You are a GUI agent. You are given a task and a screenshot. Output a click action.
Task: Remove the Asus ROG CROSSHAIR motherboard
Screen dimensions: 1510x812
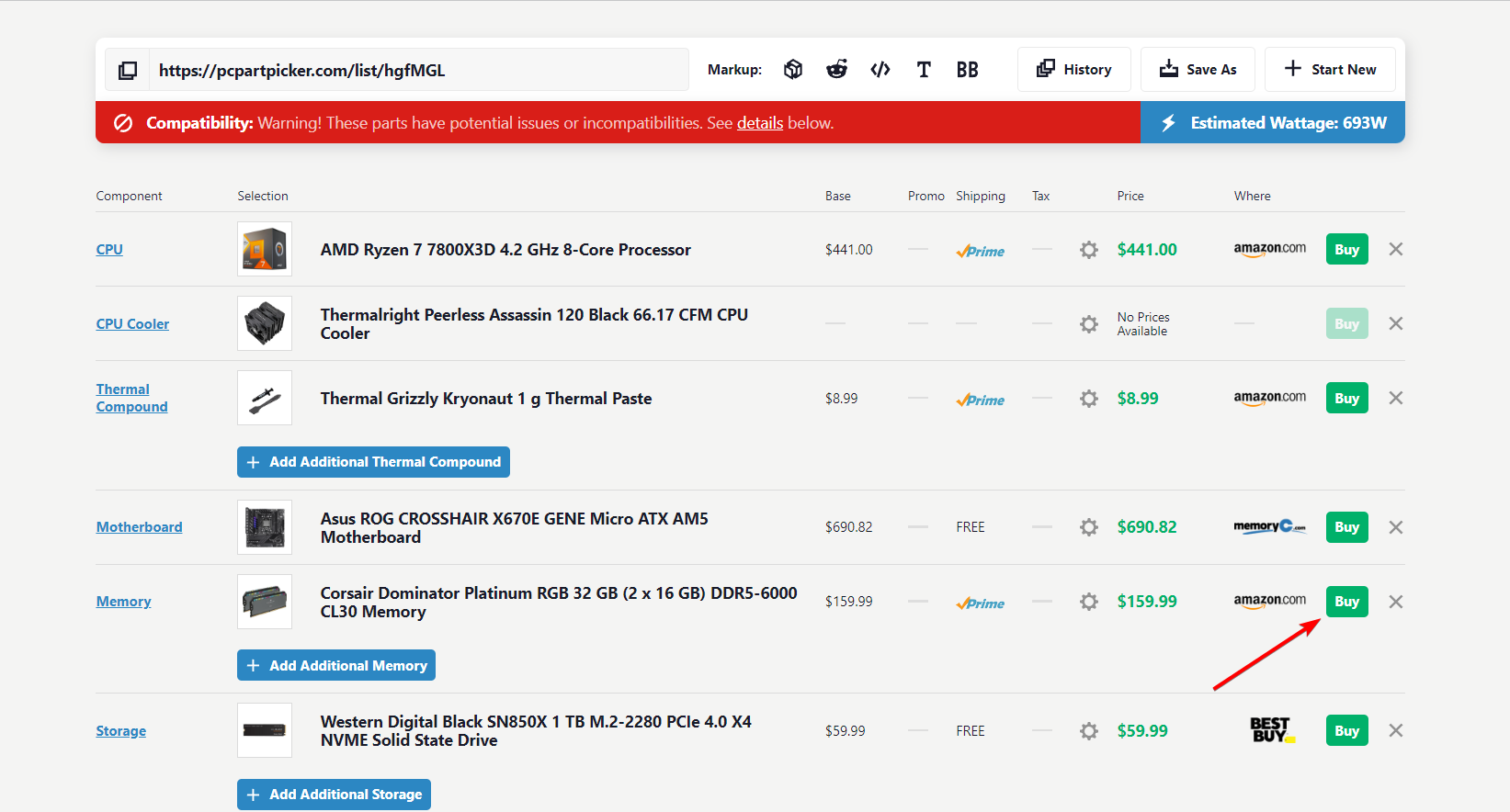click(1396, 527)
